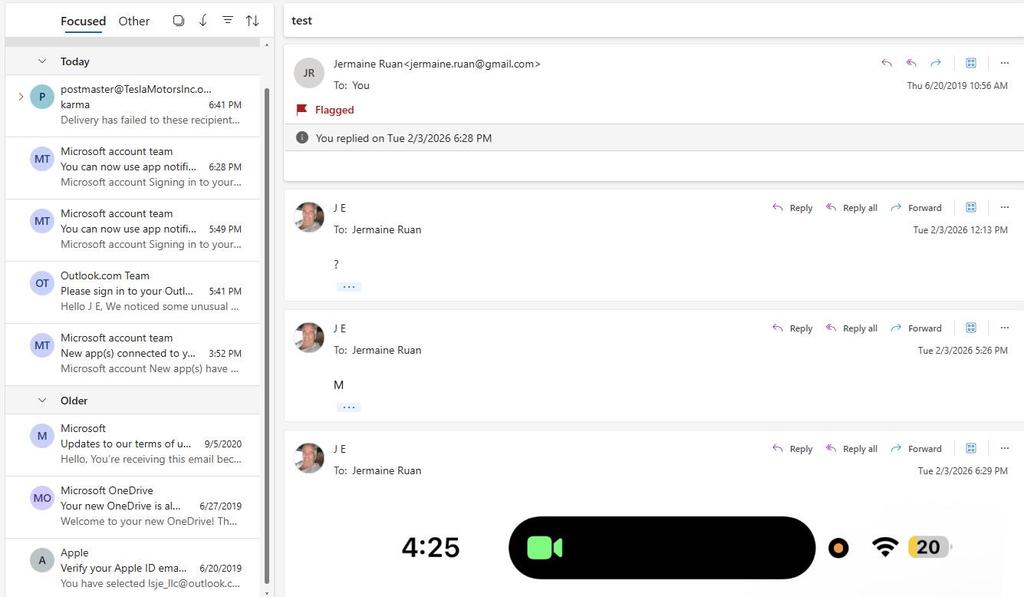
Task: Click Reply on the 12:13 PM message
Action: tap(792, 208)
